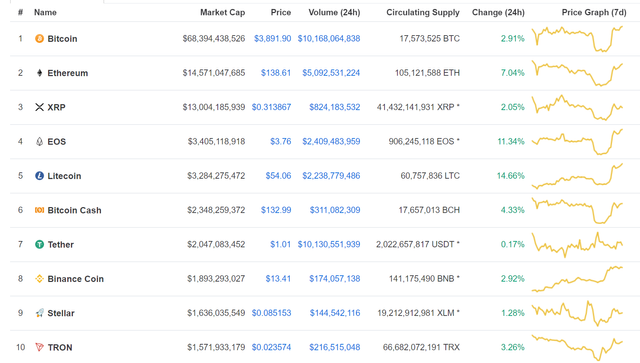Open the Ethereum name link
Viewport: 640px width, 363px height.
pyautogui.click(x=67, y=73)
